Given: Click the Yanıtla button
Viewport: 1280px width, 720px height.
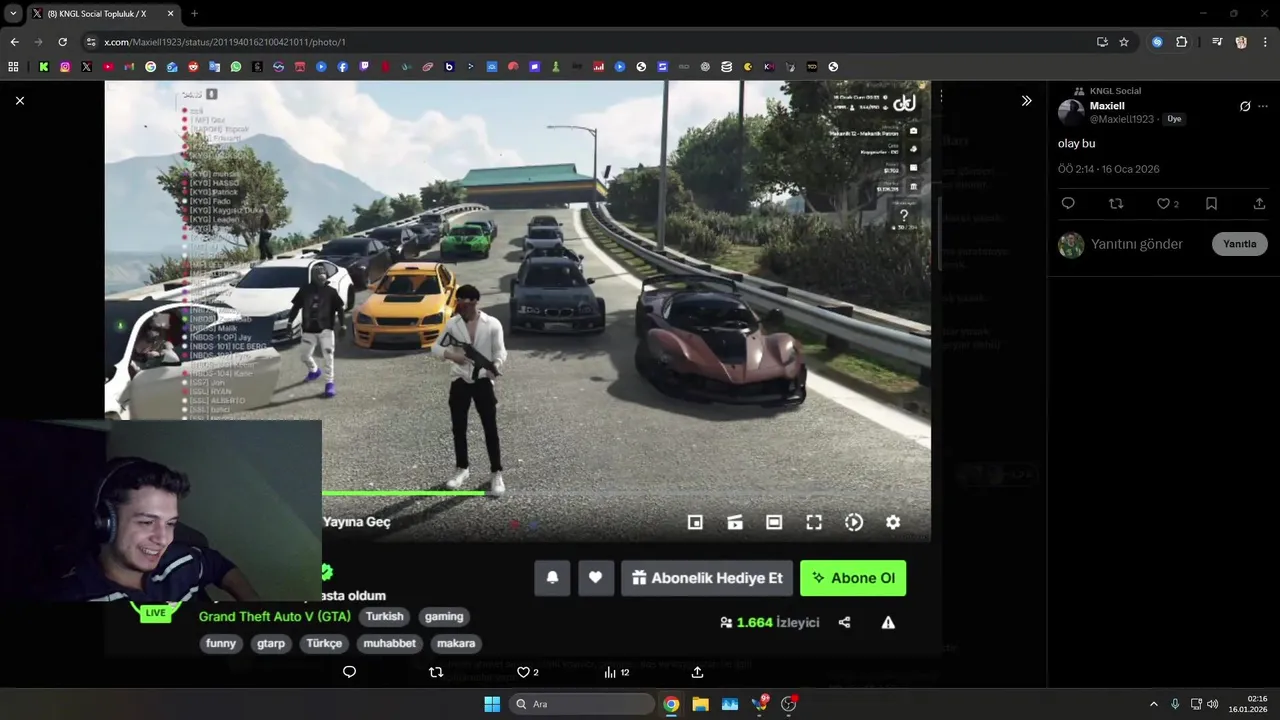Looking at the screenshot, I should pyautogui.click(x=1240, y=244).
